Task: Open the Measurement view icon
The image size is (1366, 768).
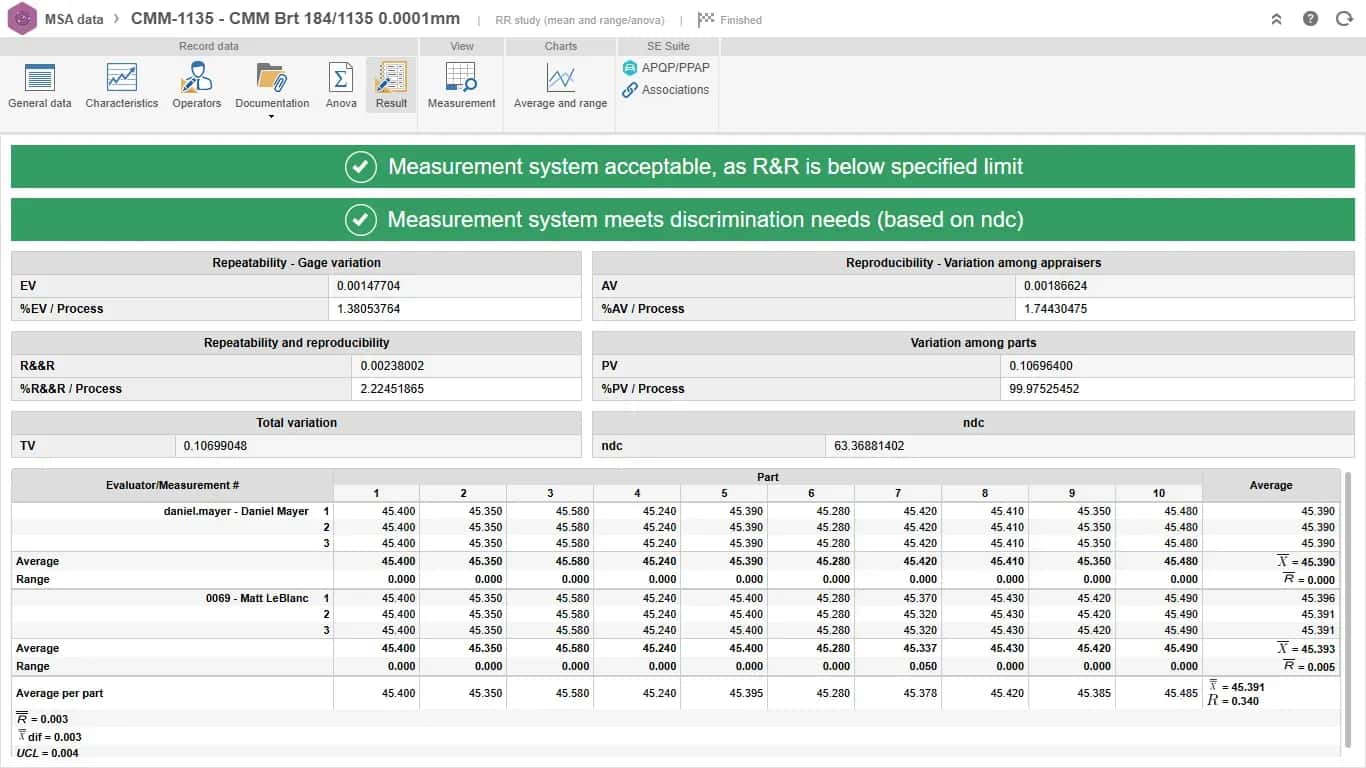Action: pyautogui.click(x=462, y=85)
